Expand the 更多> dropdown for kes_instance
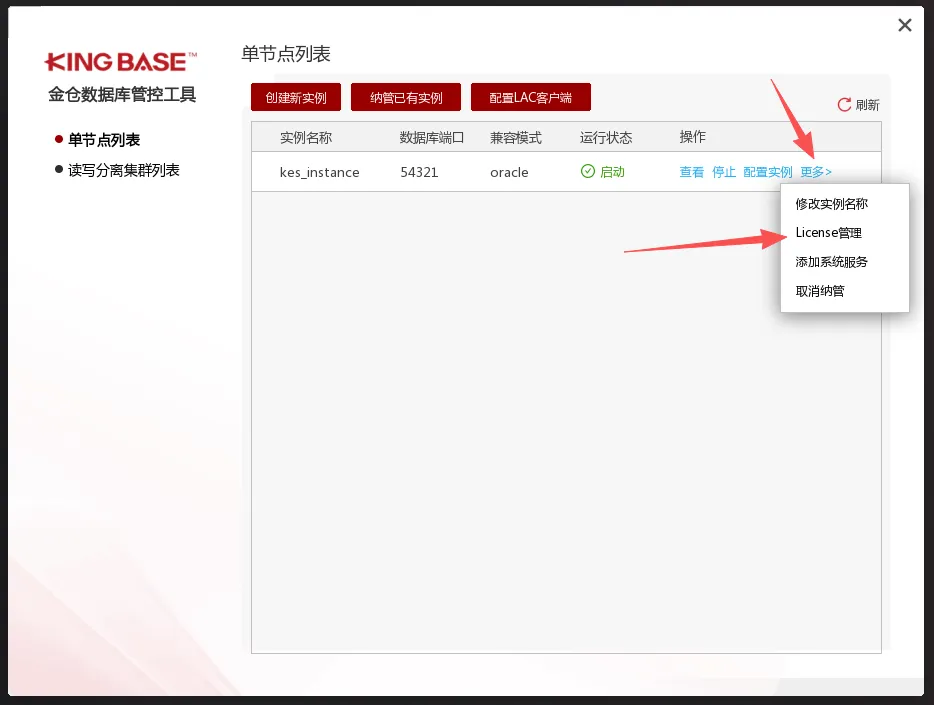 tap(816, 172)
